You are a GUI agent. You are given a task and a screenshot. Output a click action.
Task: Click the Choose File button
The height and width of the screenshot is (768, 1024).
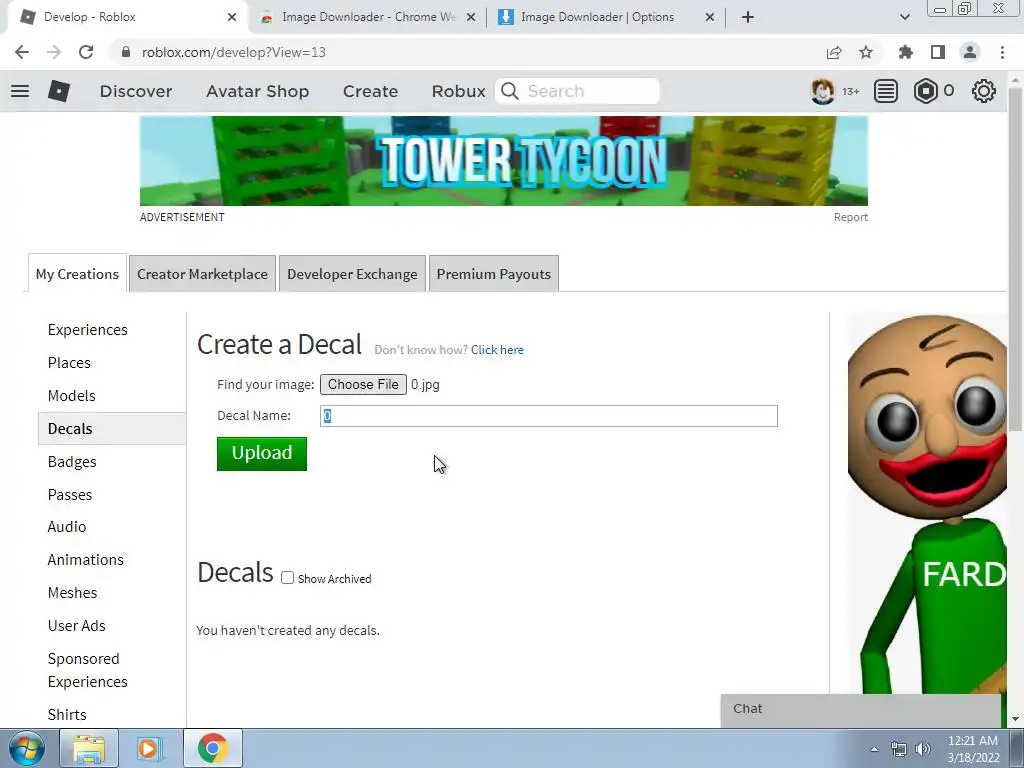click(x=363, y=385)
